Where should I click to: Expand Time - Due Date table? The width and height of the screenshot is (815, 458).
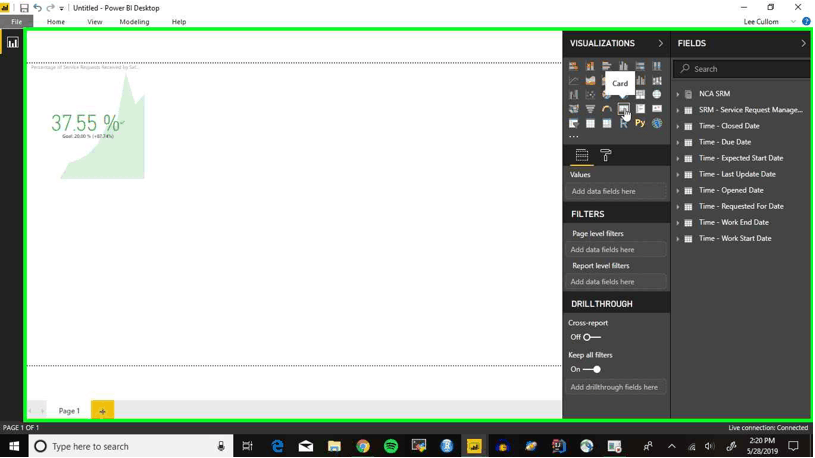click(677, 142)
